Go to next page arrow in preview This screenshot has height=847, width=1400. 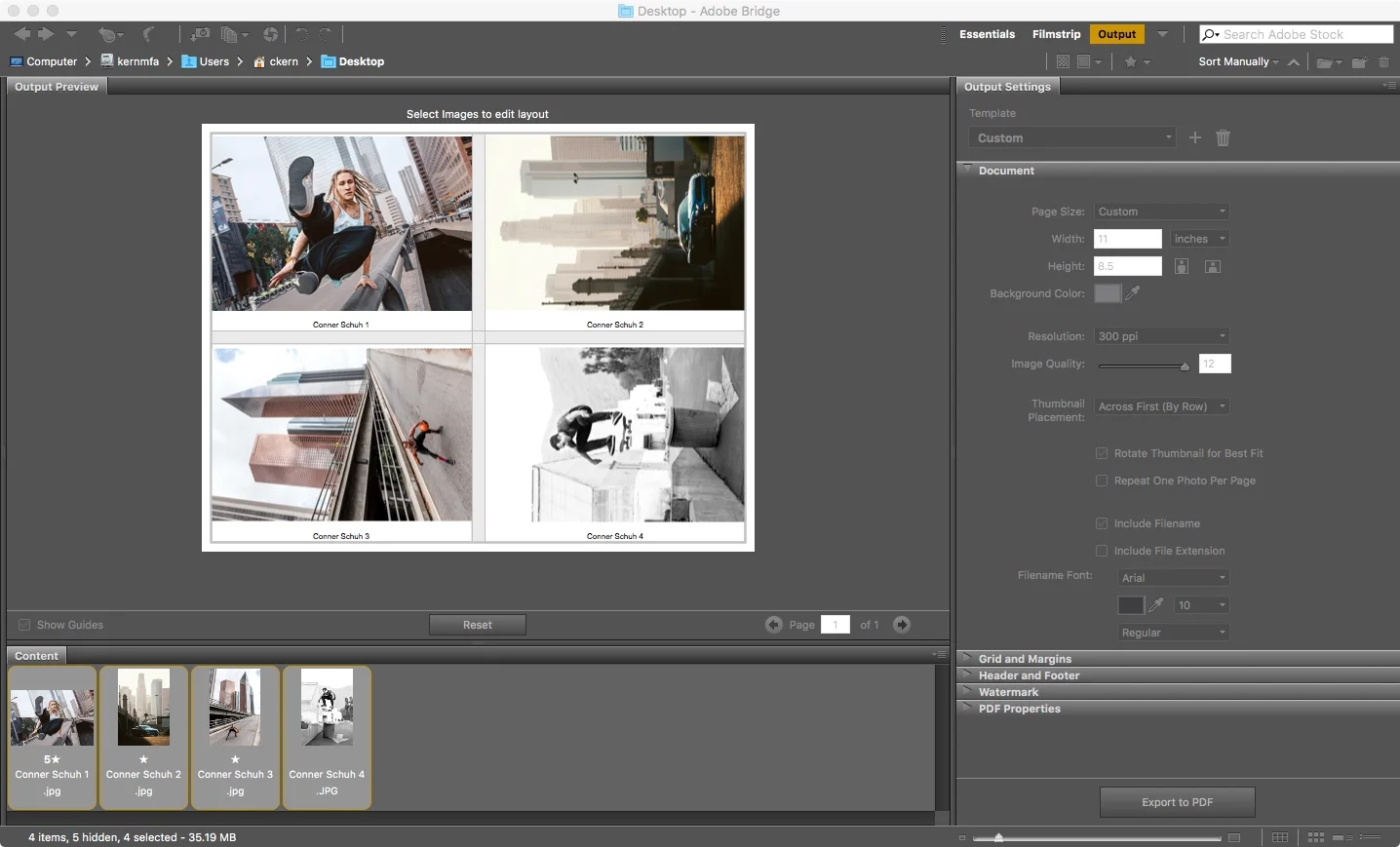click(902, 625)
